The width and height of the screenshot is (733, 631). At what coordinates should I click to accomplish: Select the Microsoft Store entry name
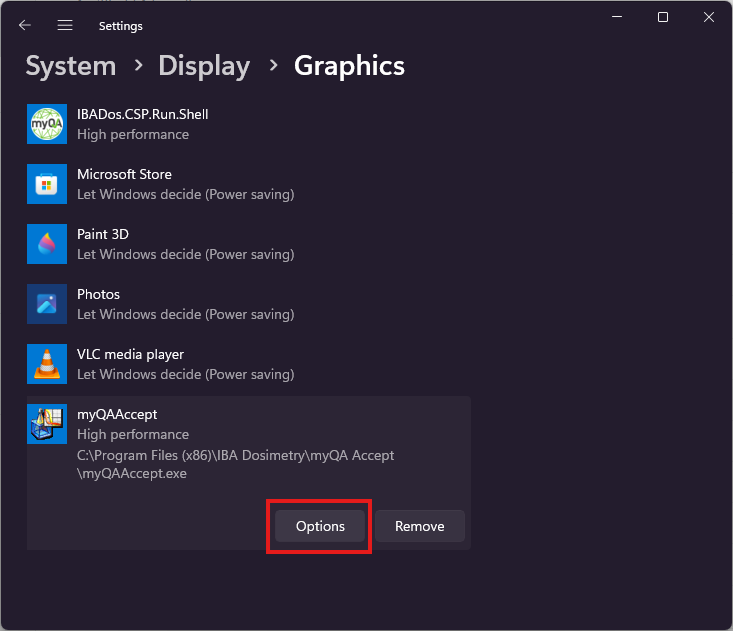124,174
